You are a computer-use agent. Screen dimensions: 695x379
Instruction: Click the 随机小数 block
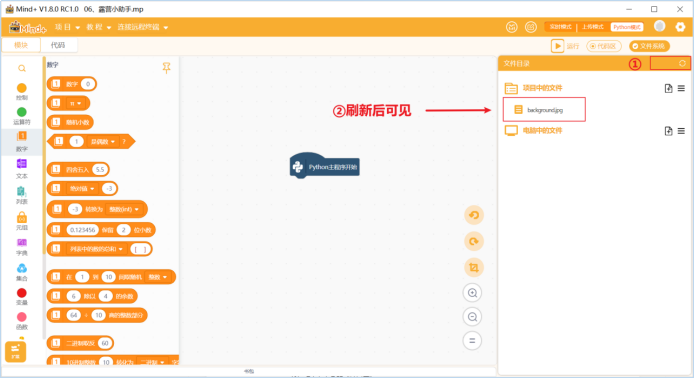pyautogui.click(x=70, y=122)
